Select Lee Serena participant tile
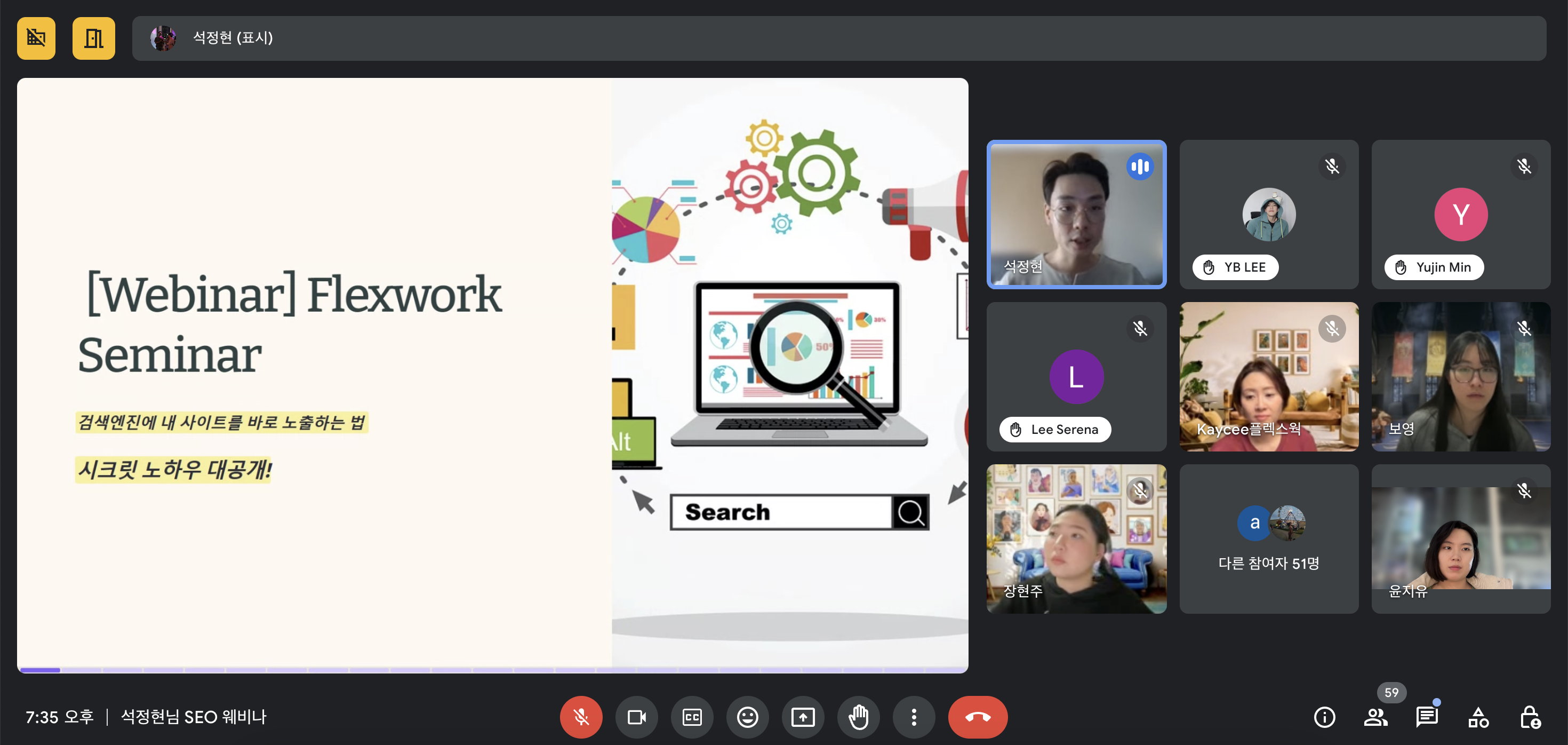1568x745 pixels. (x=1076, y=376)
